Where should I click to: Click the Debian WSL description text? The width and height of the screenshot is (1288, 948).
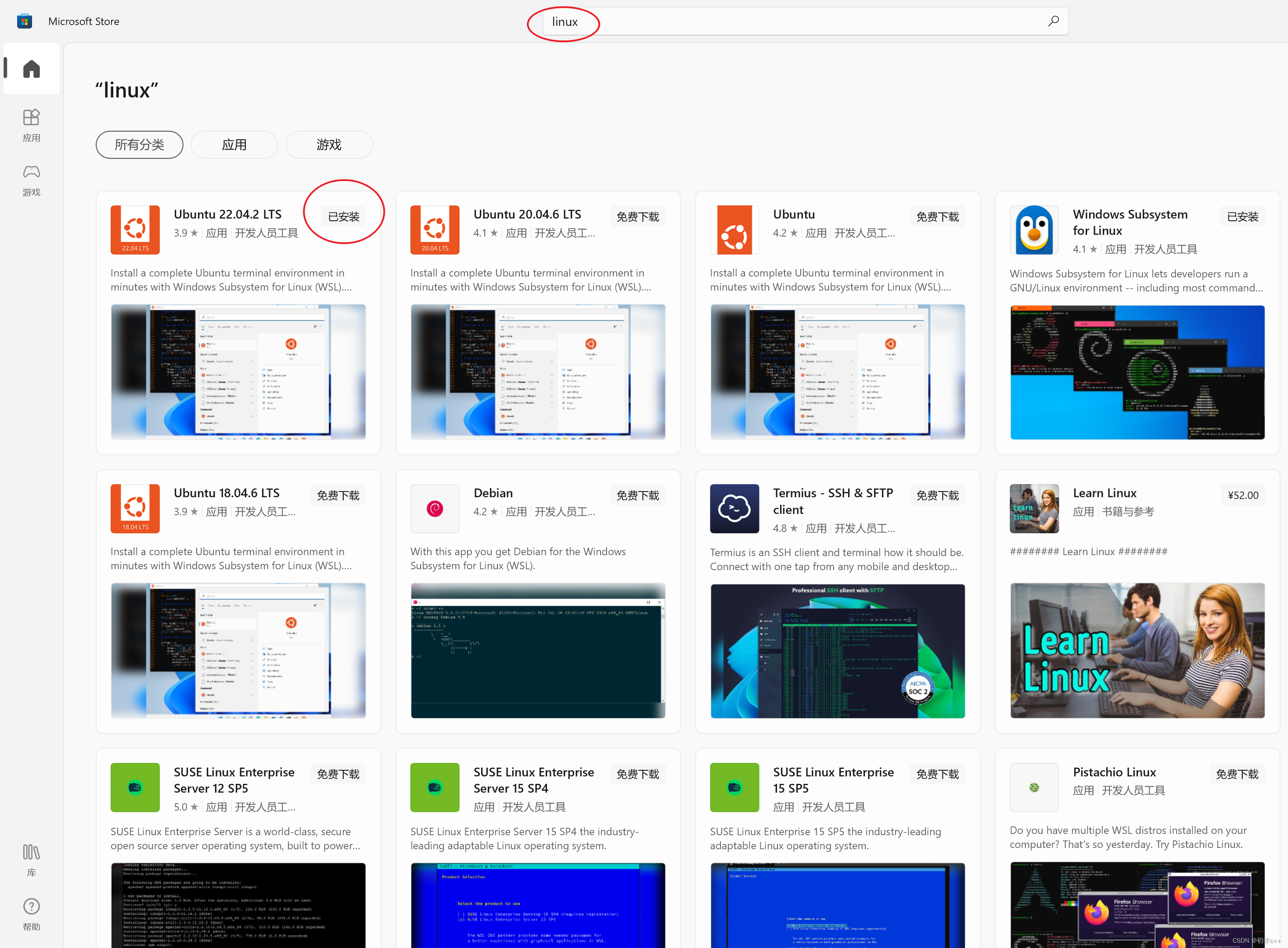518,558
